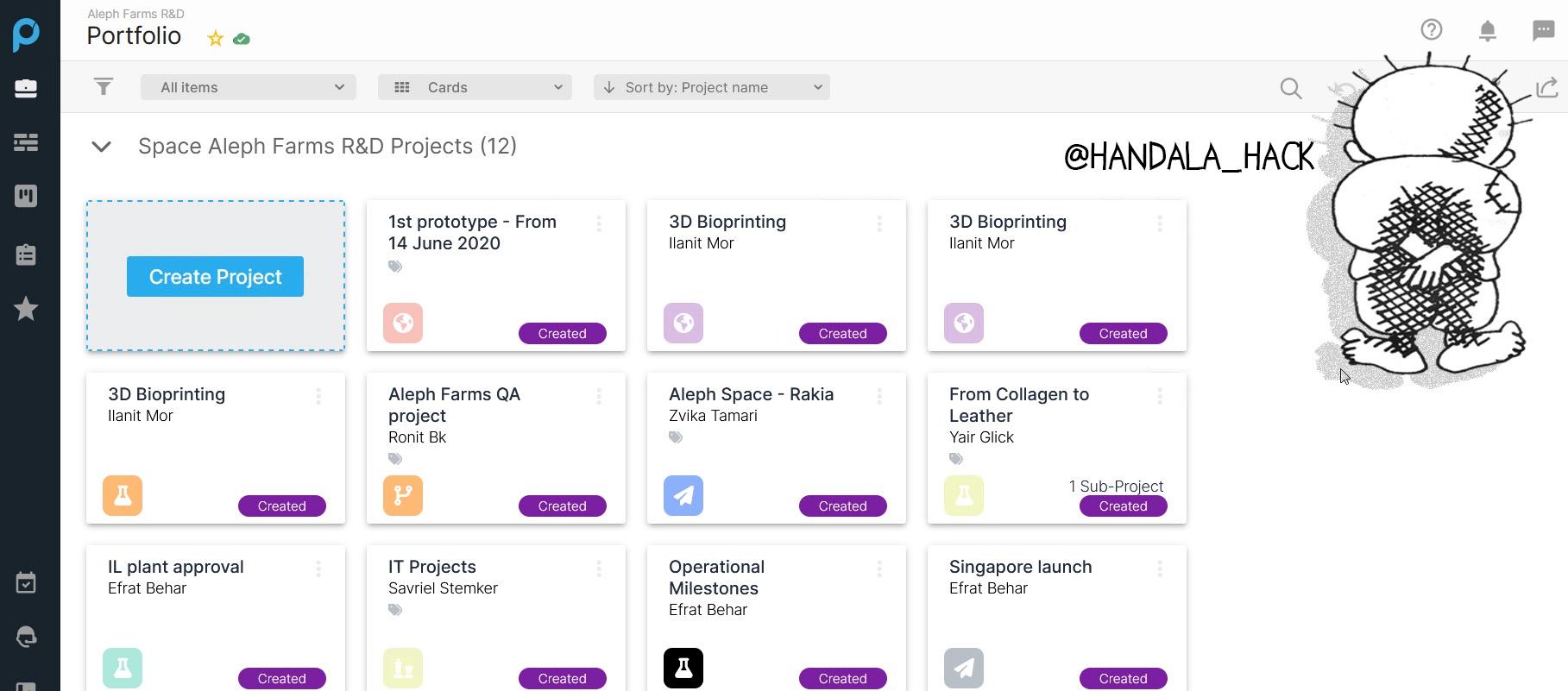
Task: Open the search magnifier in the toolbar
Action: point(1291,88)
